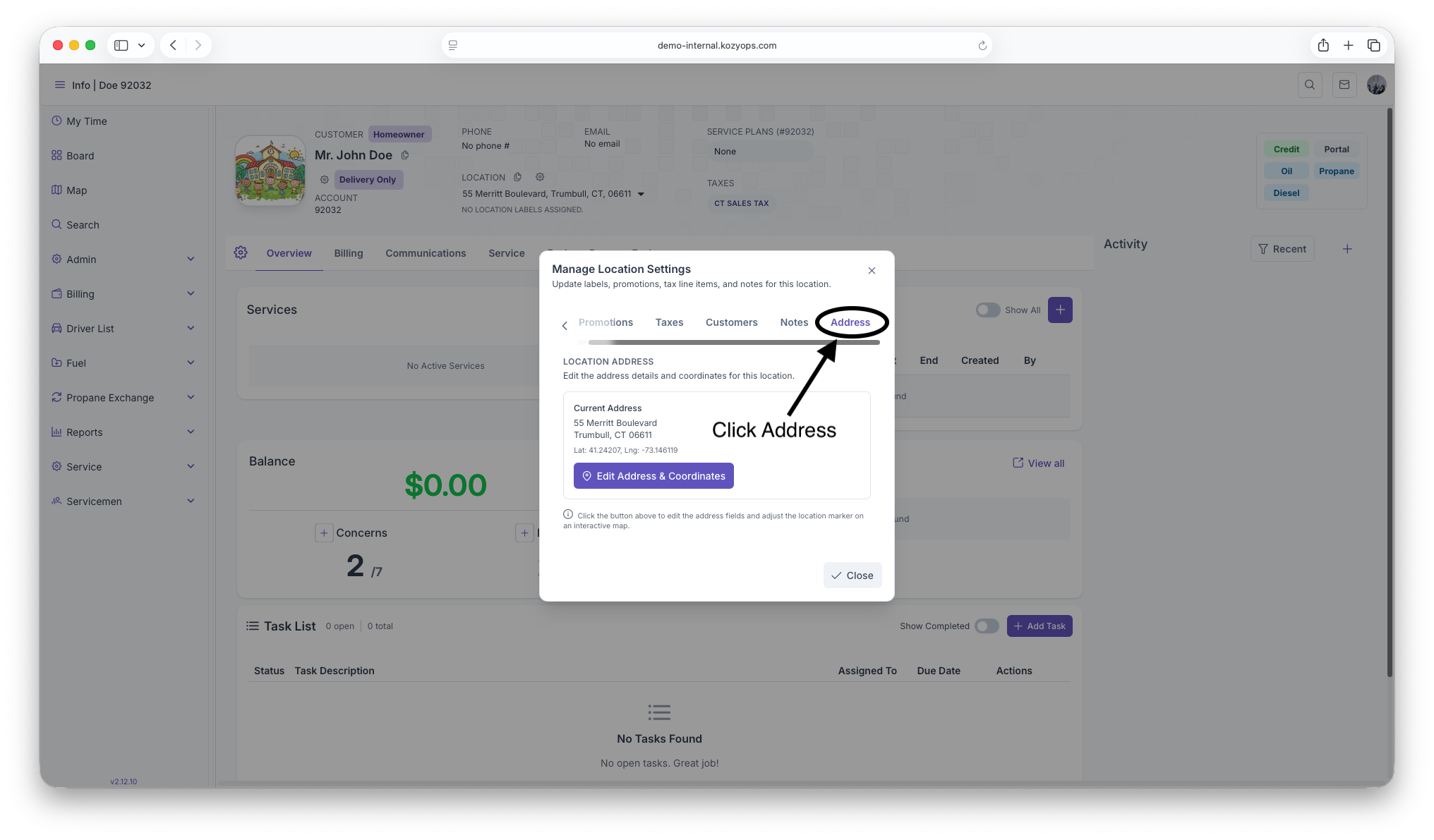1434x840 pixels.
Task: Open the mail envelope icon in header
Action: (x=1344, y=85)
